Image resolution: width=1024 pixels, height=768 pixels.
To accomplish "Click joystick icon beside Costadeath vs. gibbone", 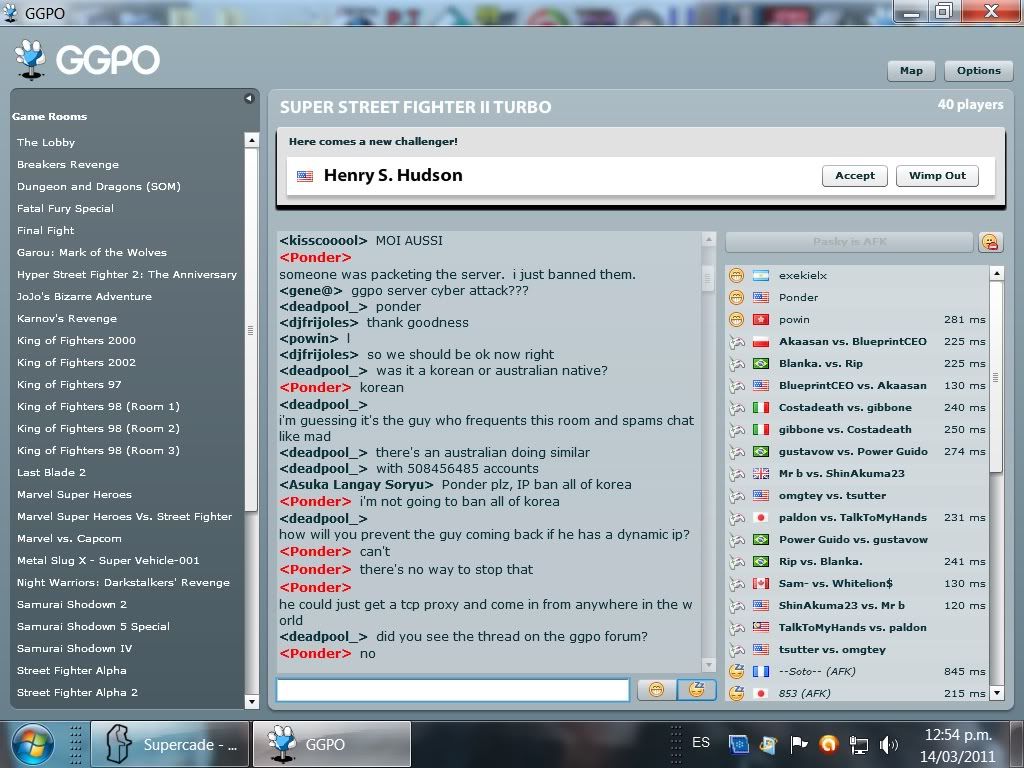I will pos(737,408).
